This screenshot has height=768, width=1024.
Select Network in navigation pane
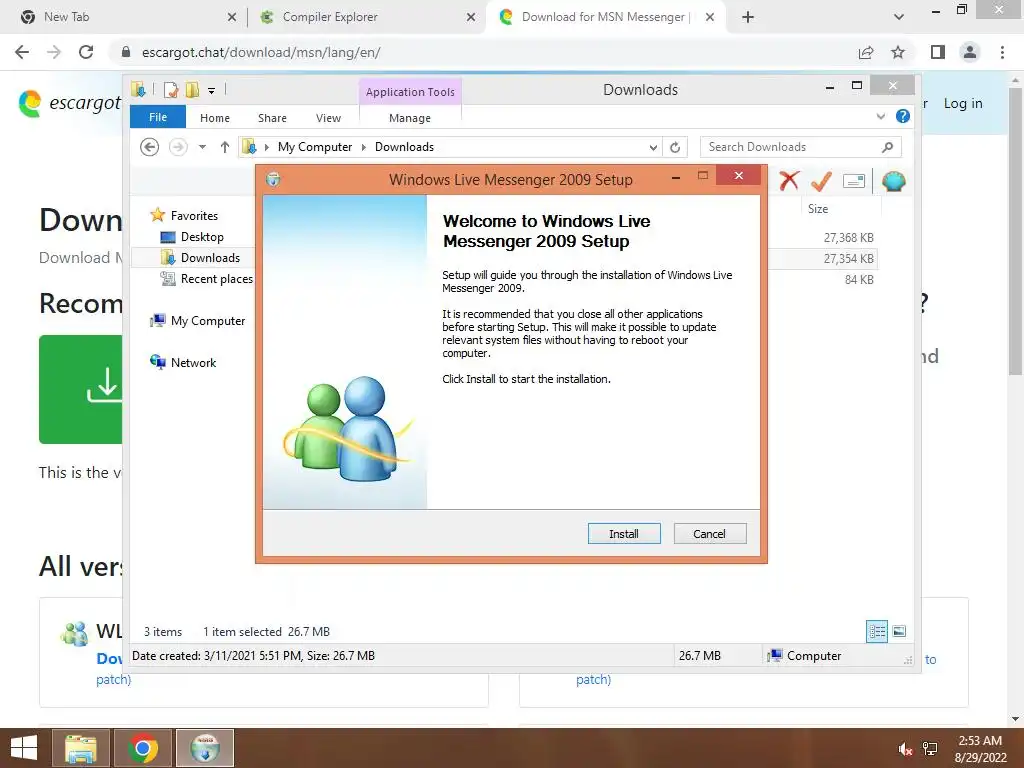pos(193,362)
